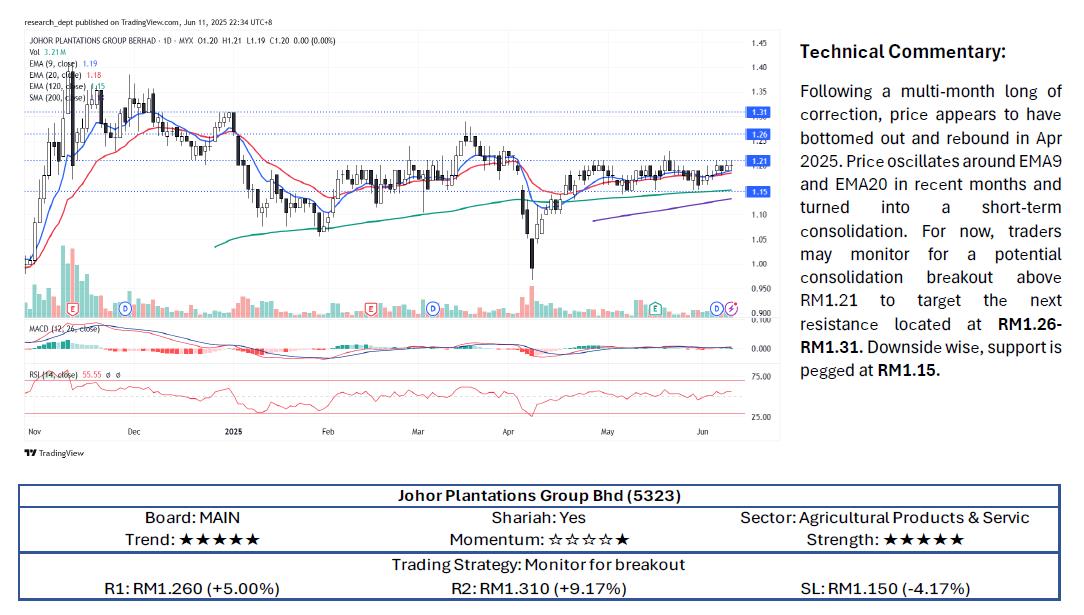
Task: Click the EMA (120, close) legend entry
Action: [x=67, y=86]
